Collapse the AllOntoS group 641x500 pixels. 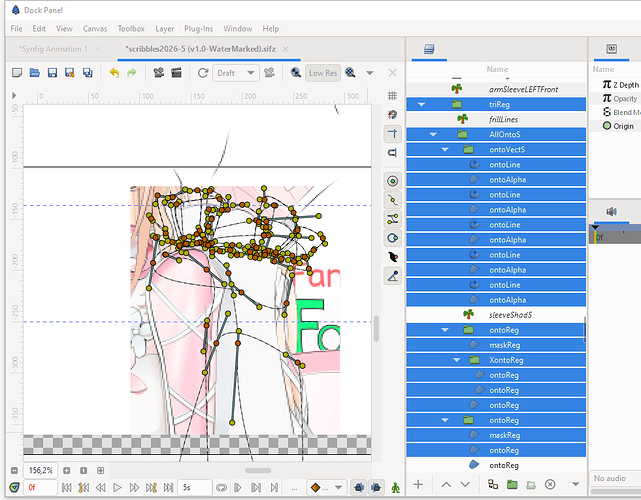[433, 135]
